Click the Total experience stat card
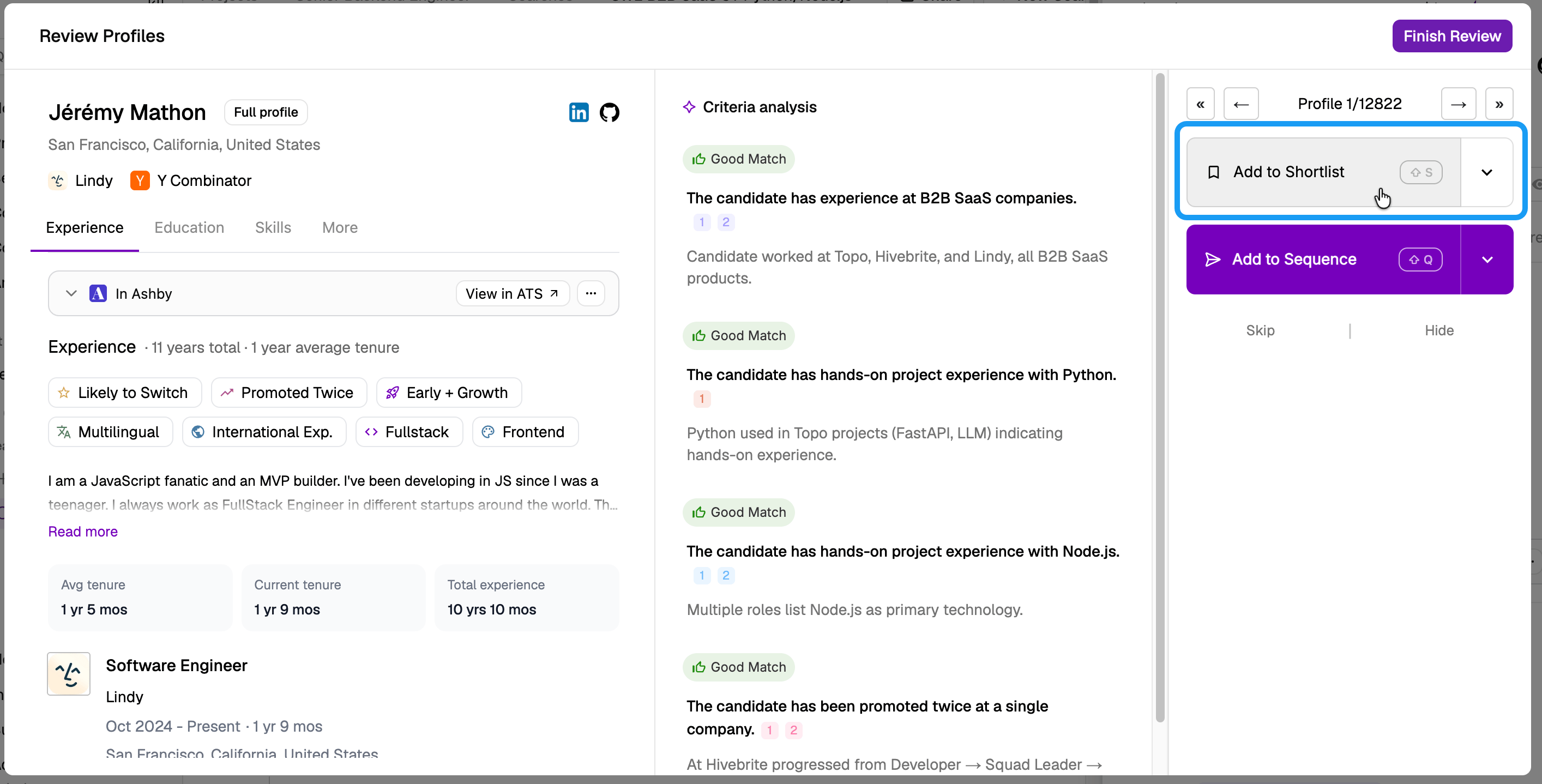Image resolution: width=1542 pixels, height=784 pixels. point(527,598)
